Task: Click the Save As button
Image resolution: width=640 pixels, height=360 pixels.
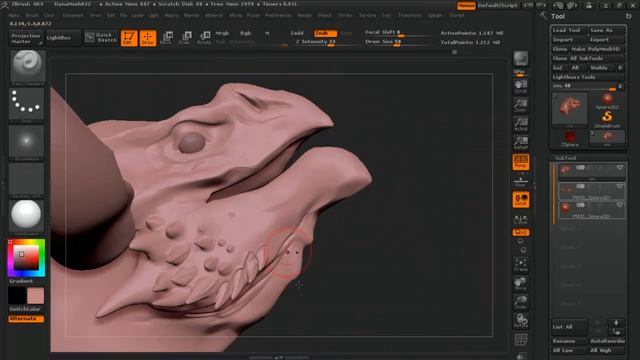Action: tap(607, 30)
